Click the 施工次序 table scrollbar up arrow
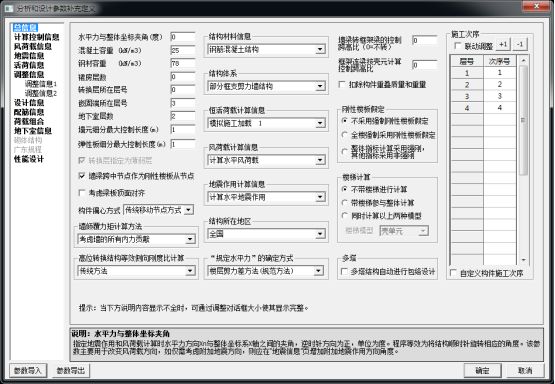This screenshot has width=555, height=384. [523, 61]
